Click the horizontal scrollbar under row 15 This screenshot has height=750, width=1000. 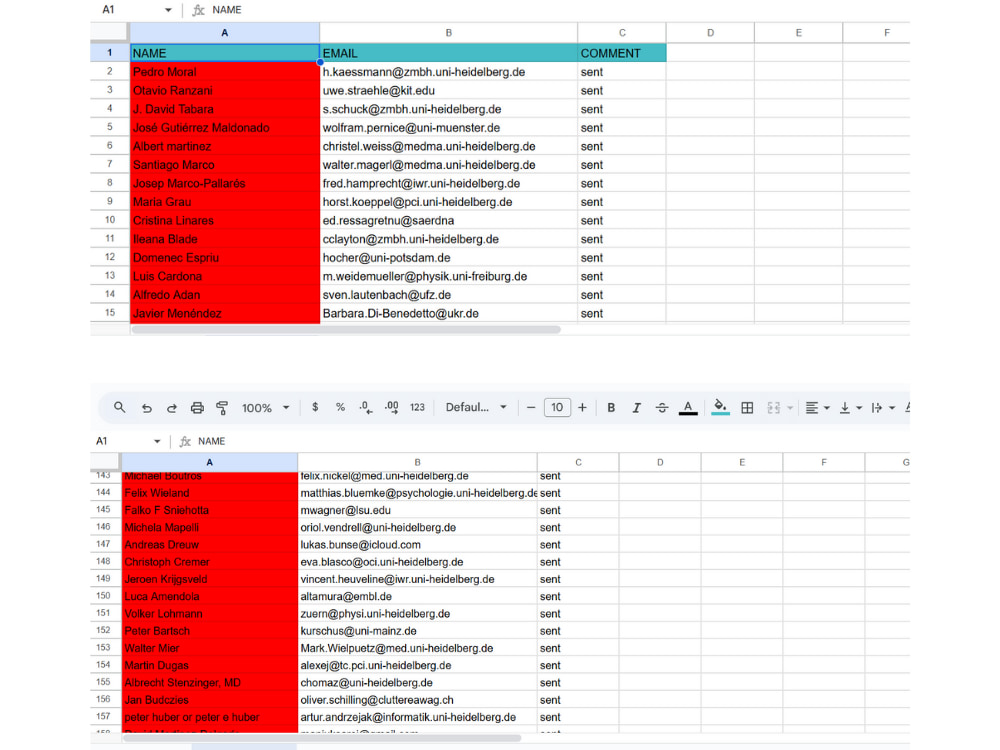tap(346, 330)
